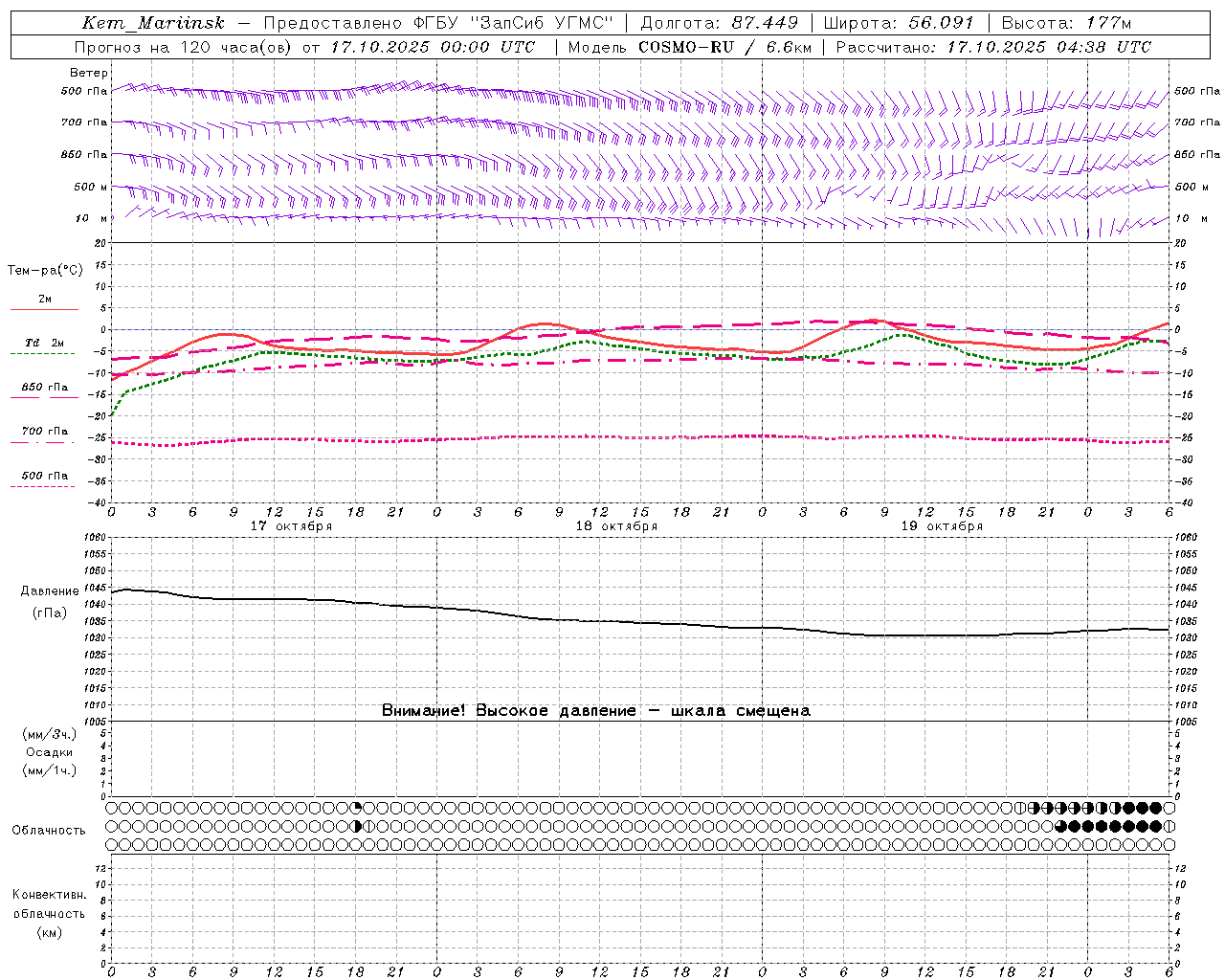Click the (мм/3ч.) precipitation unit label
The width and height of the screenshot is (1225, 980).
[x=50, y=734]
